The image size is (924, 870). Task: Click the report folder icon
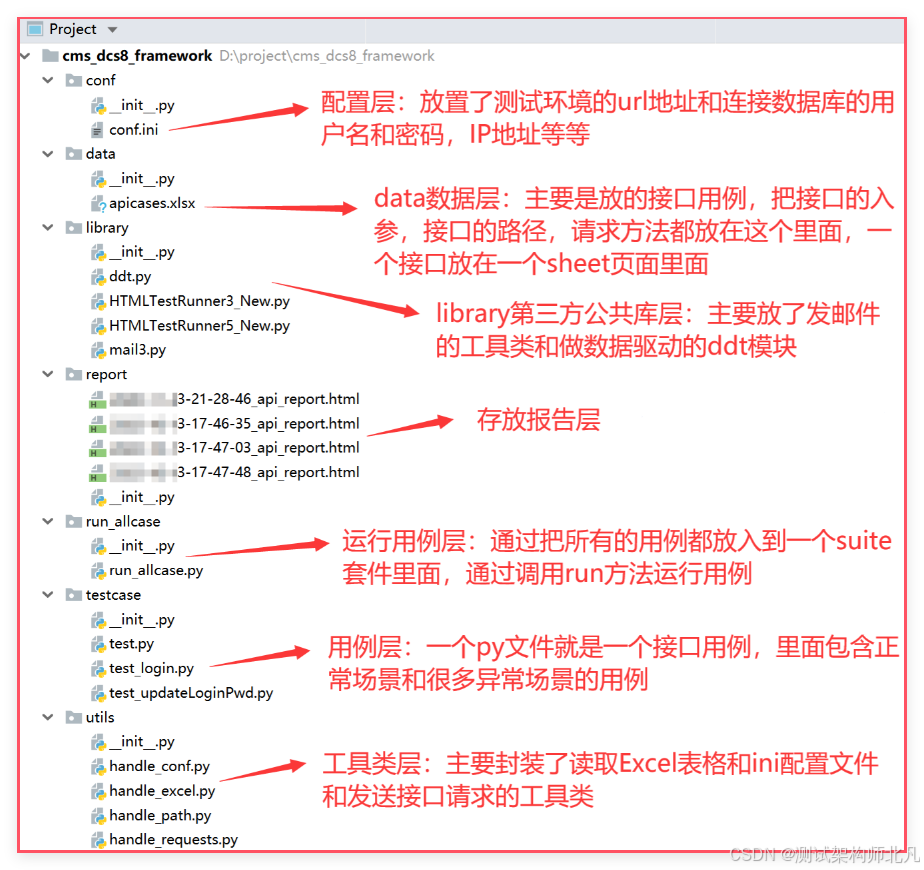tap(74, 374)
